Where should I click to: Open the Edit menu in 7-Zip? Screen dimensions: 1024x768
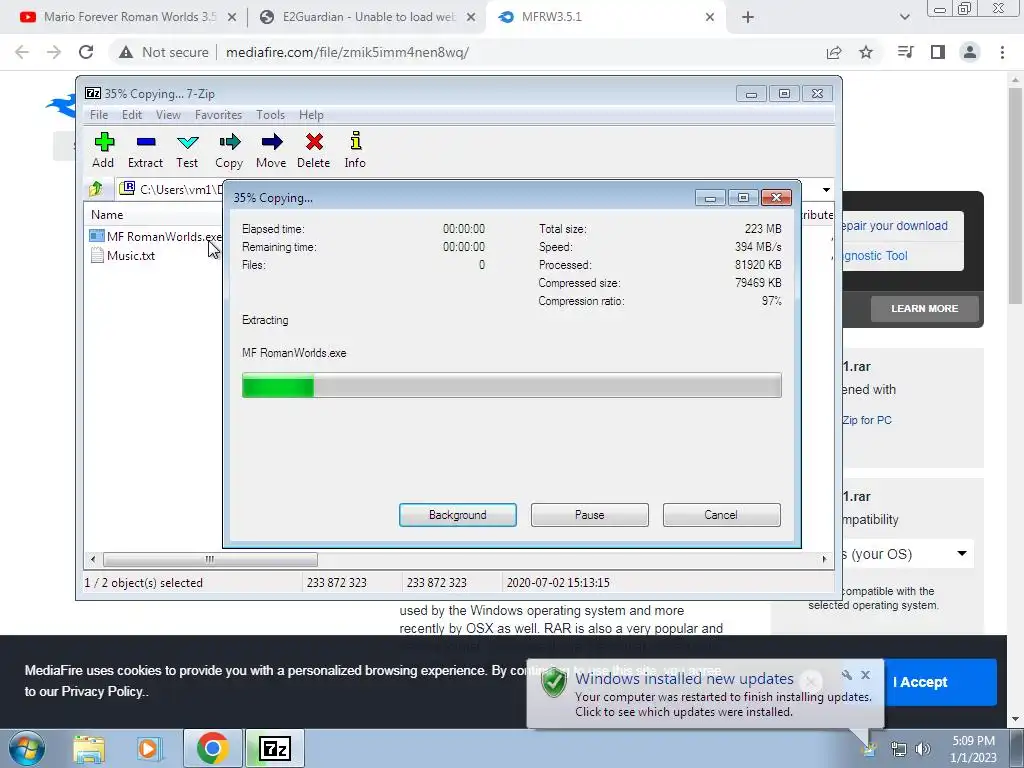[x=132, y=115]
